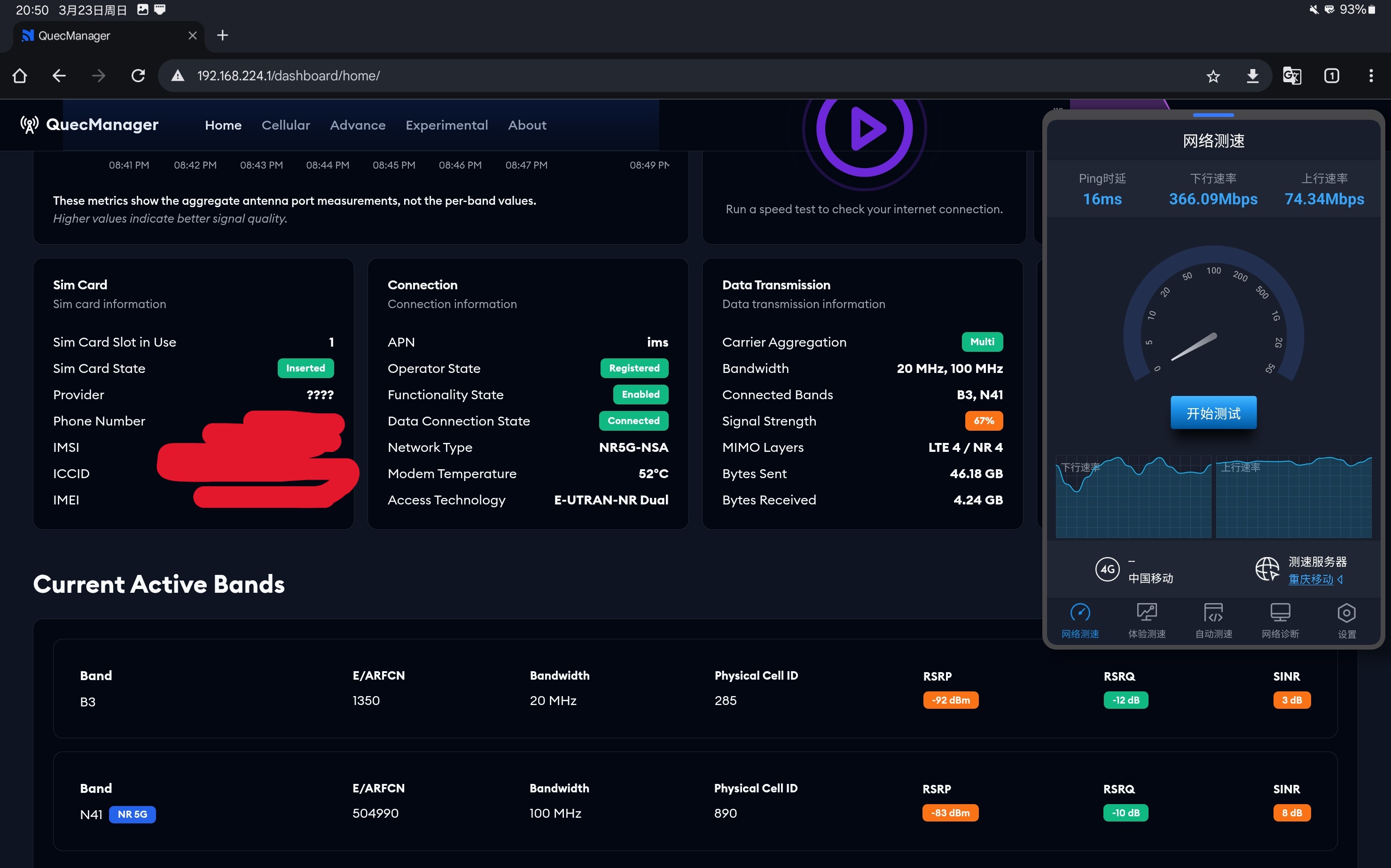The height and width of the screenshot is (868, 1391).
Task: Click Physical Cell ID 890
Action: point(725,814)
